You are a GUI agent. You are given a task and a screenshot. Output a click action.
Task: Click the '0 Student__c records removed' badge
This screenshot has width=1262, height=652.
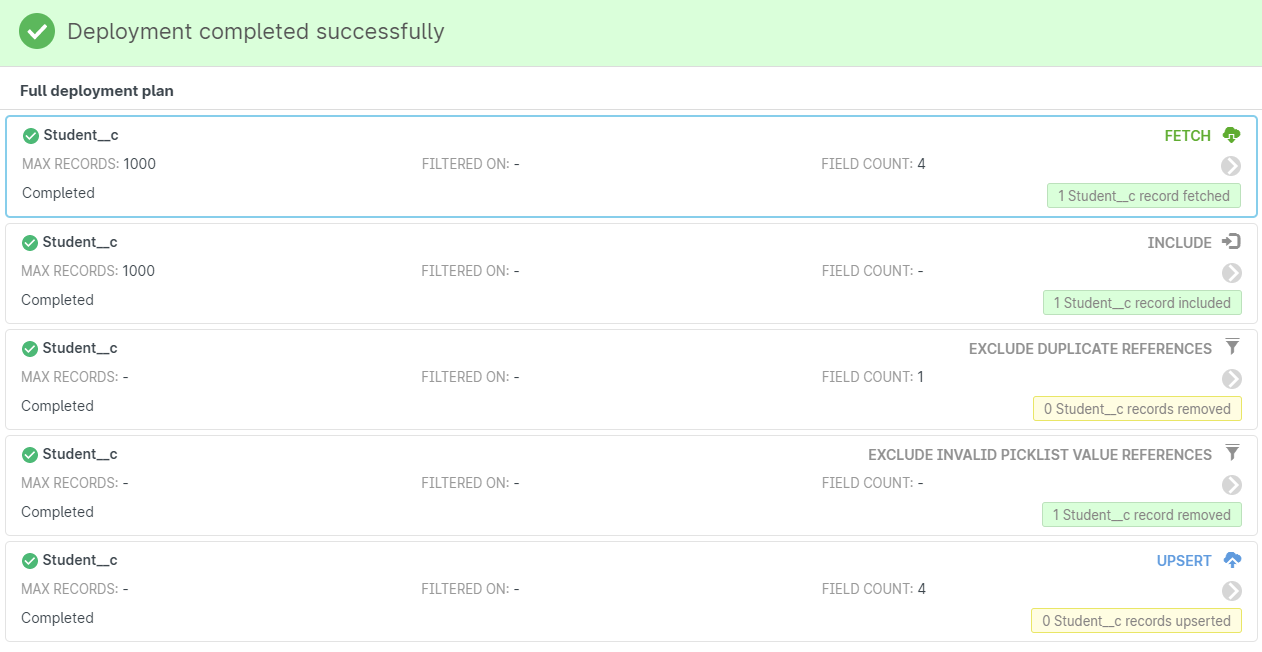(1137, 409)
